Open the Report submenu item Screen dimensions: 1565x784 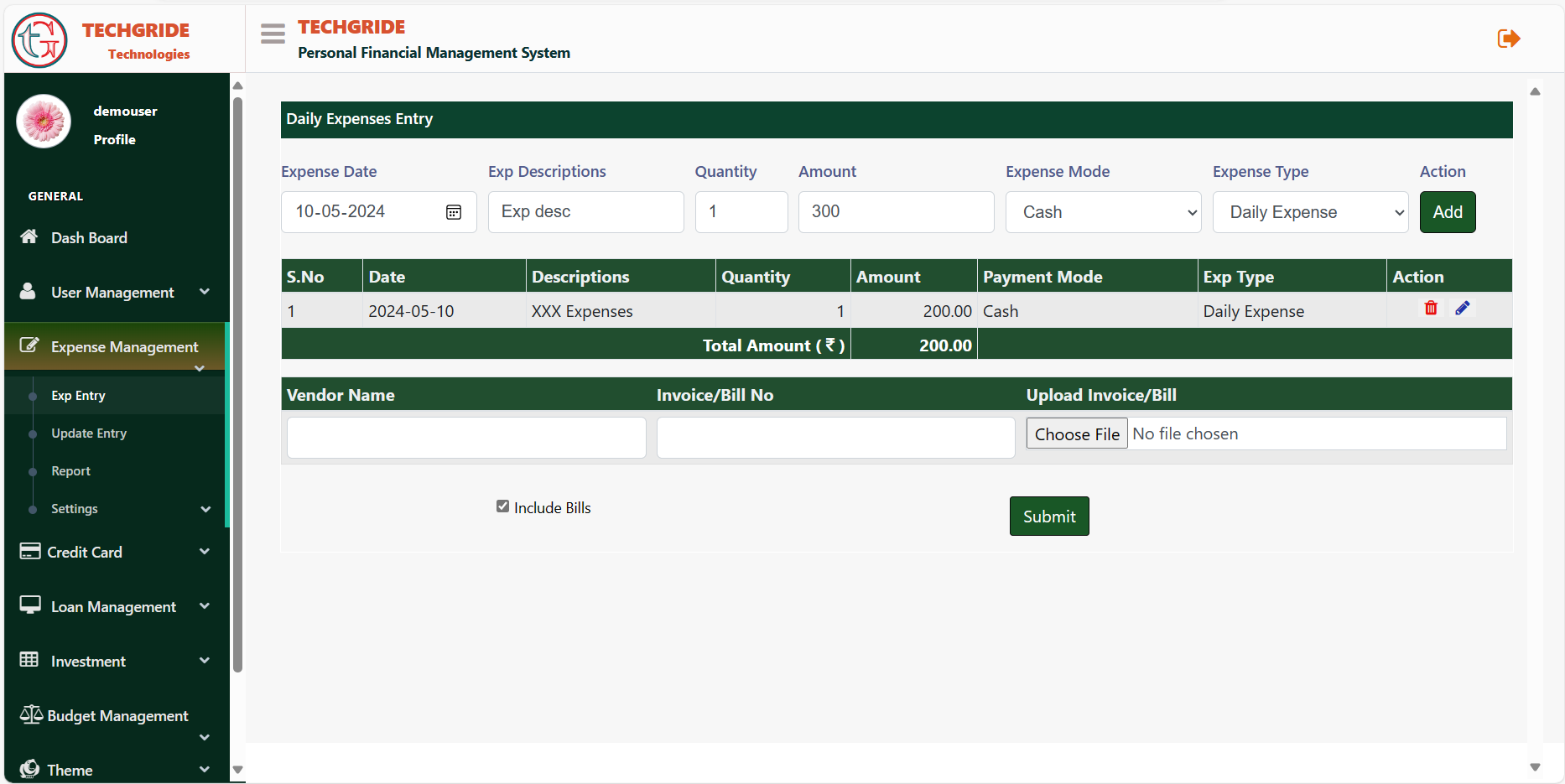(x=70, y=471)
